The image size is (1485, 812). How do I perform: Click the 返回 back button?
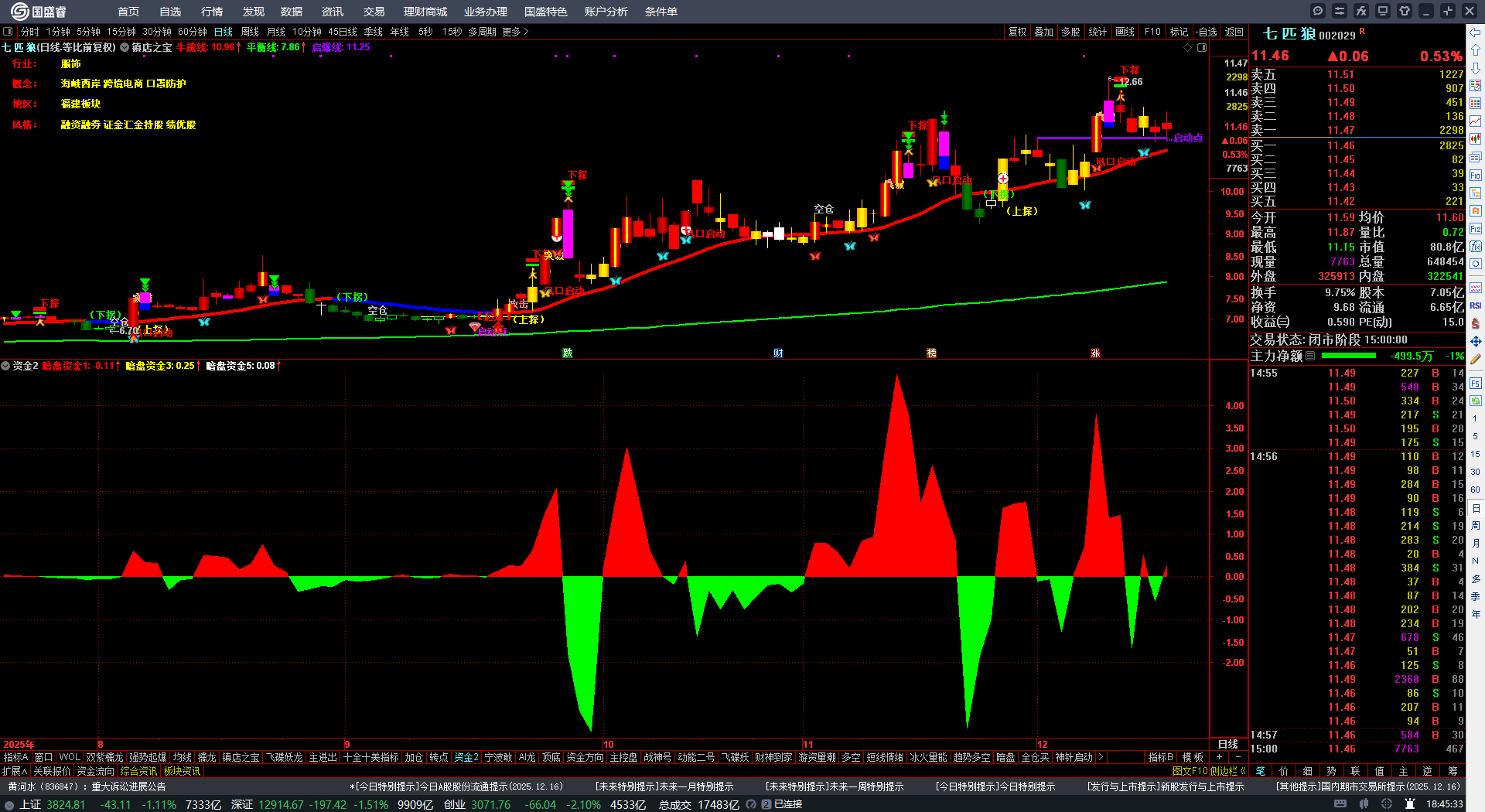pyautogui.click(x=1234, y=32)
